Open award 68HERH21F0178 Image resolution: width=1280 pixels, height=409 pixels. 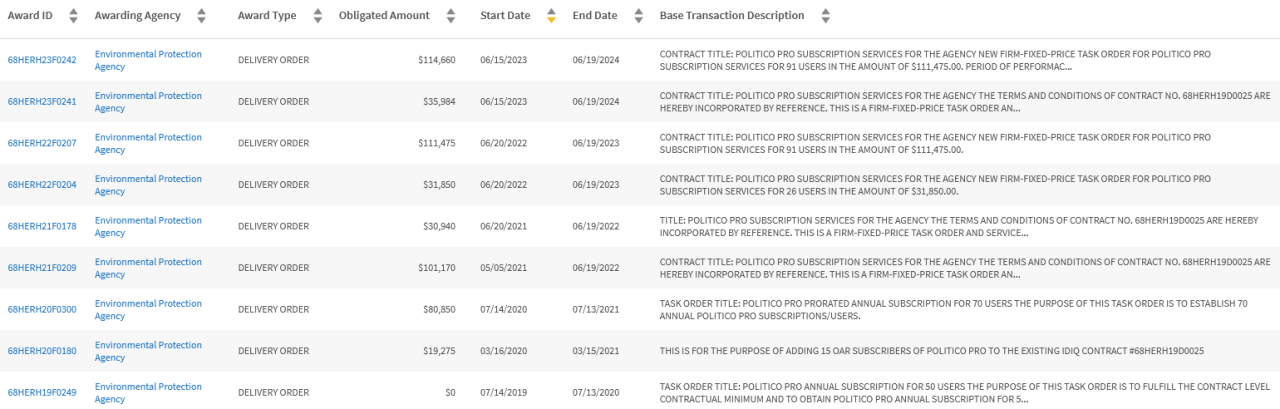(42, 226)
